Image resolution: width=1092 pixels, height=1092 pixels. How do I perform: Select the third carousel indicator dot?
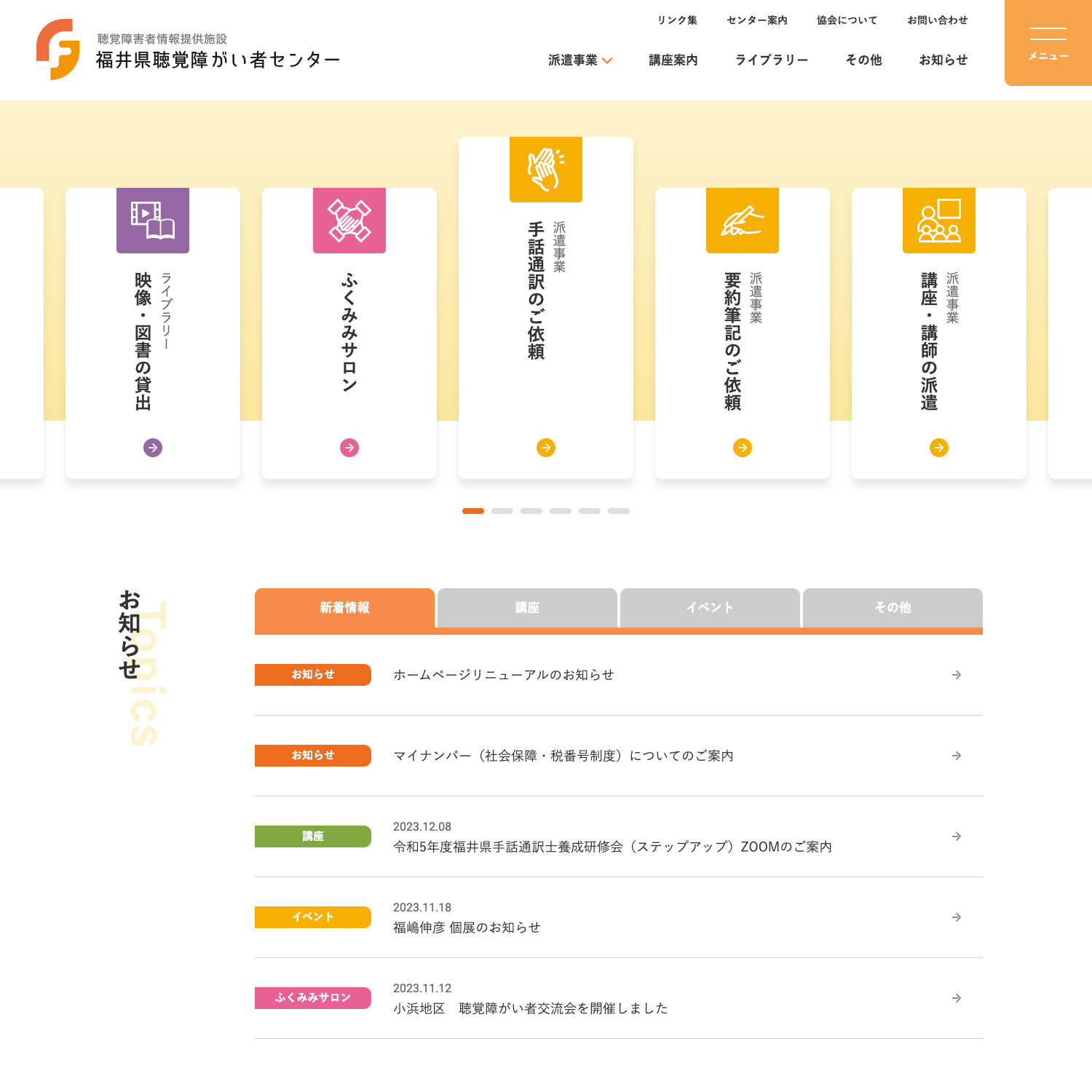tap(531, 511)
